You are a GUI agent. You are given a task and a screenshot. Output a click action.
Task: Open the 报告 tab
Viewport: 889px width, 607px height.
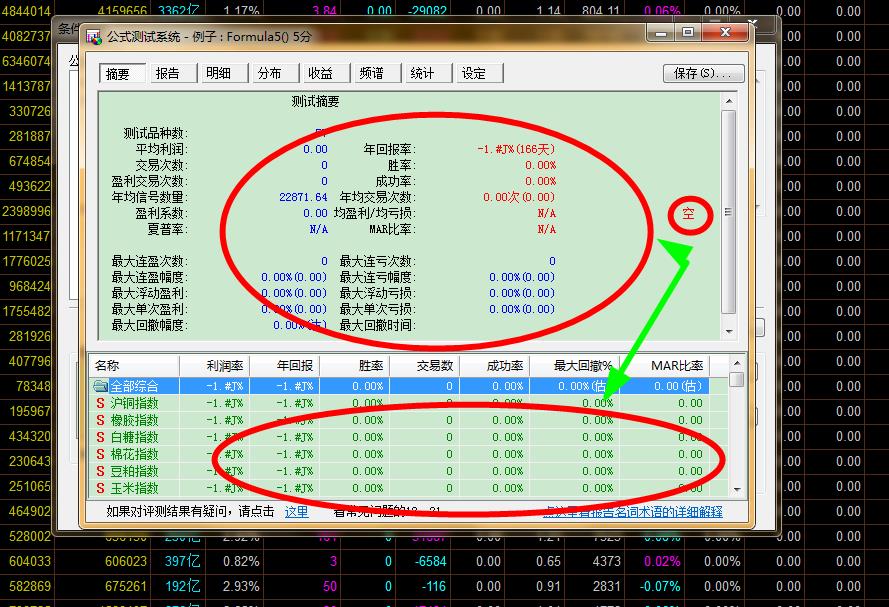point(172,73)
